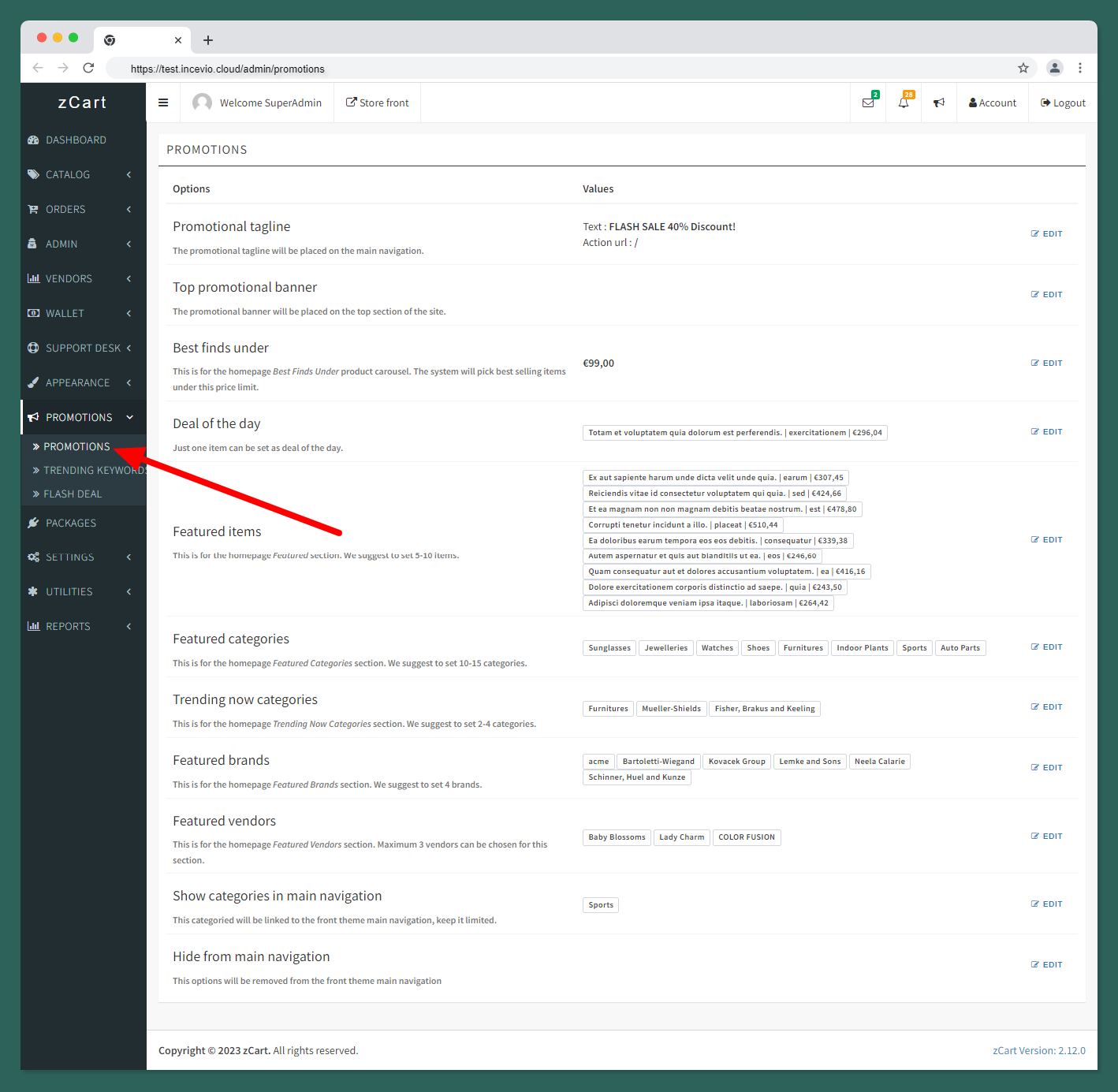Open a new browser tab
Viewport: 1118px width, 1092px height.
click(208, 40)
